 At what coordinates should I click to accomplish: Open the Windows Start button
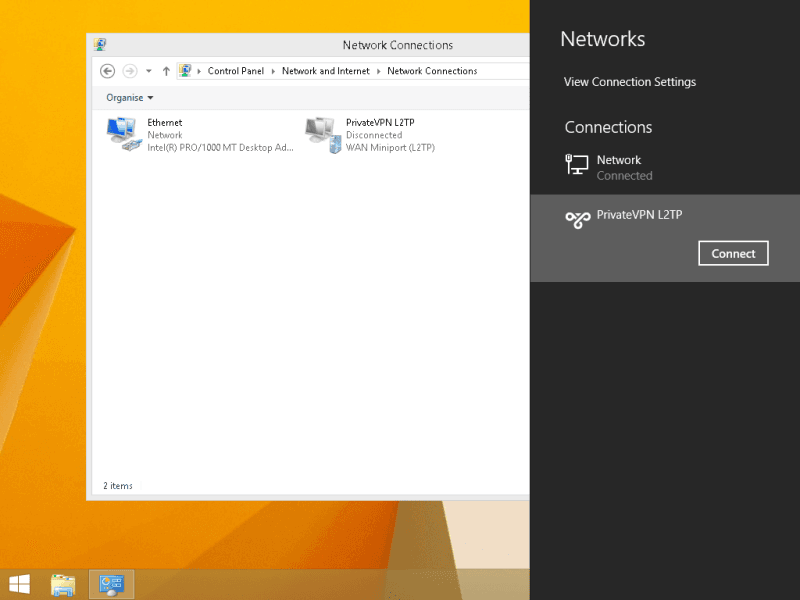pyautogui.click(x=19, y=583)
